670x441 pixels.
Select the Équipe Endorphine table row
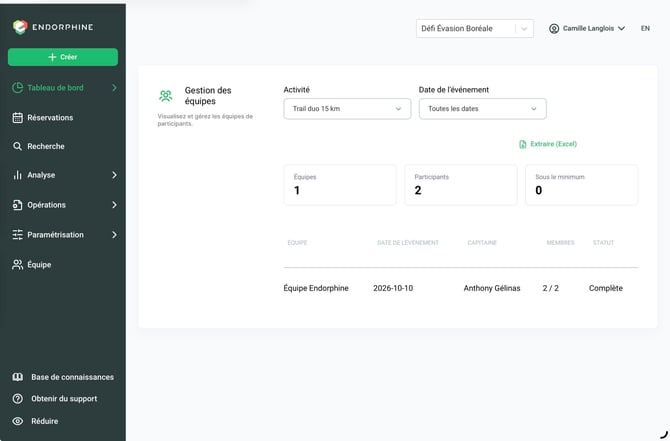pos(461,288)
